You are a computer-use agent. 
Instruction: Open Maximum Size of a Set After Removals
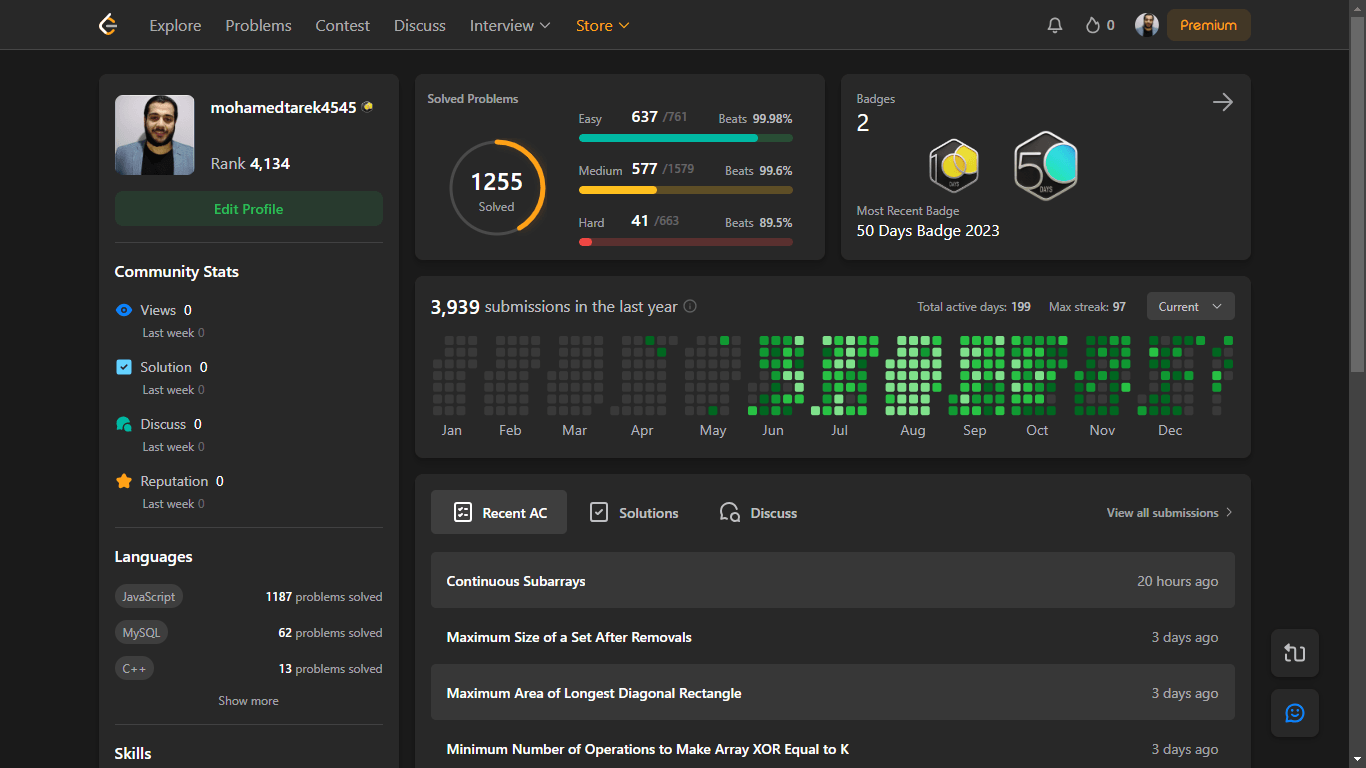point(833,637)
